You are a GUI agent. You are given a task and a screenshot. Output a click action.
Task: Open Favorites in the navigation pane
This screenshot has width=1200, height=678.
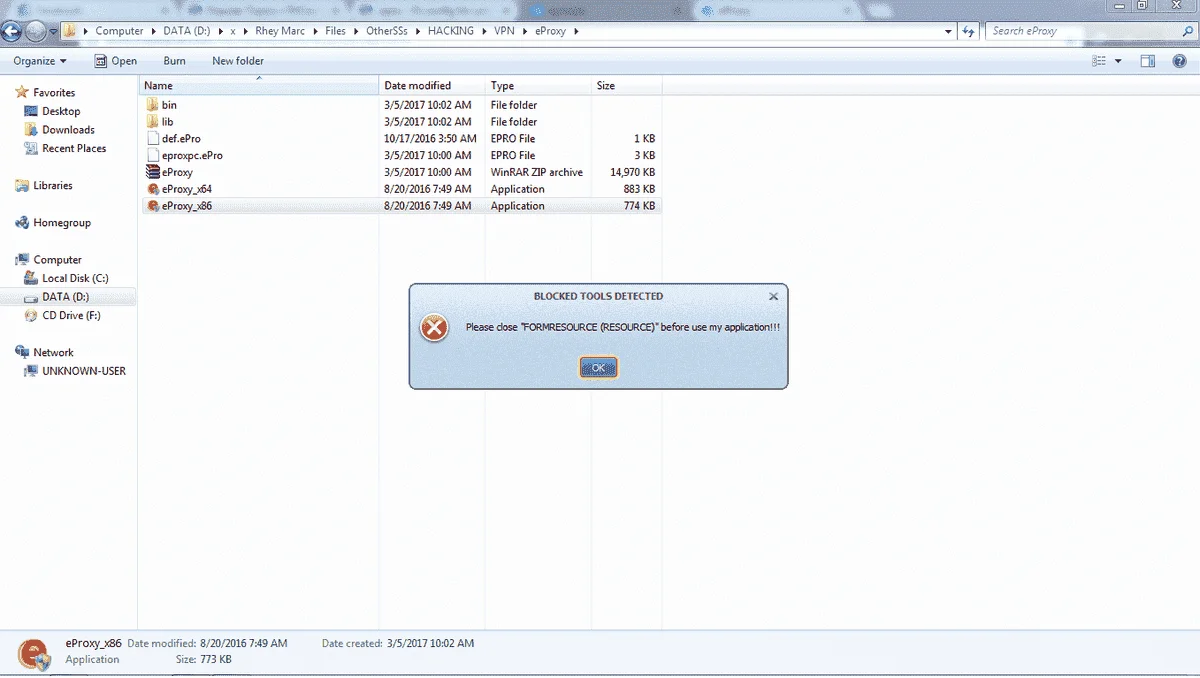[54, 93]
